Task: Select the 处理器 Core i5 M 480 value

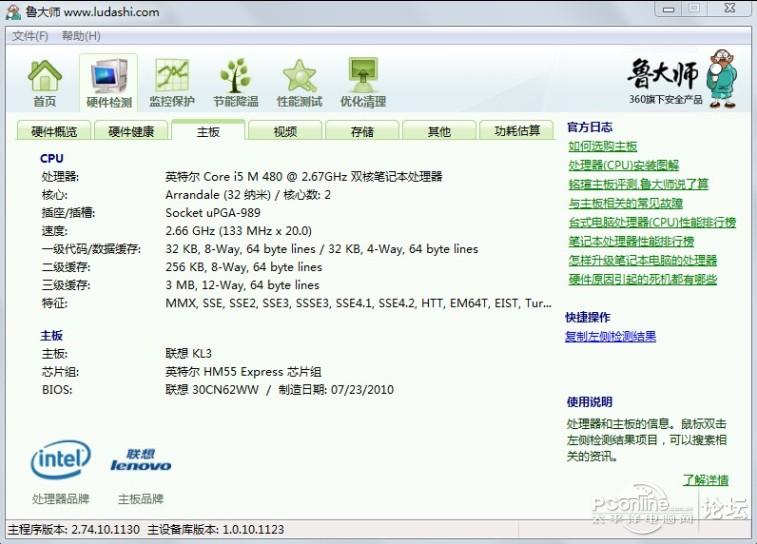Action: click(x=304, y=177)
